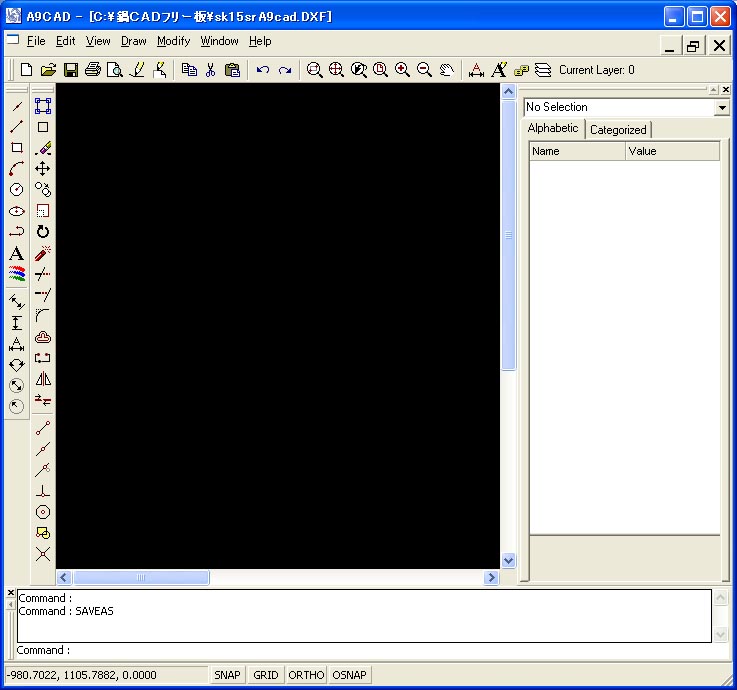Create a new drawing with New icon
Viewport: 737px width, 690px height.
point(26,70)
